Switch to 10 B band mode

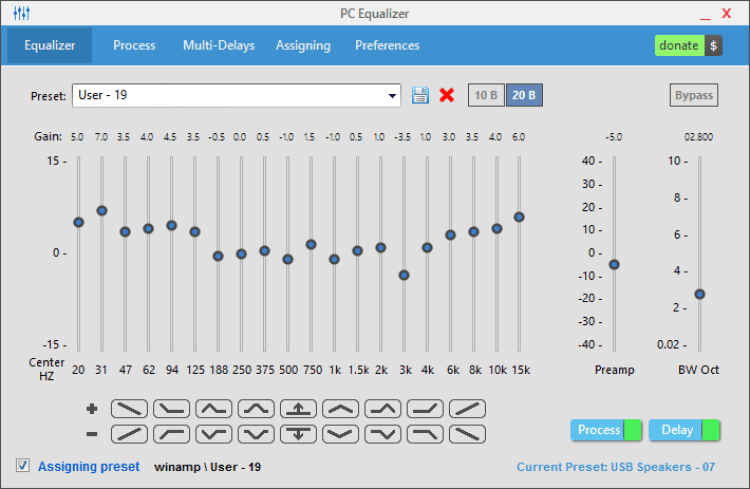(x=486, y=95)
